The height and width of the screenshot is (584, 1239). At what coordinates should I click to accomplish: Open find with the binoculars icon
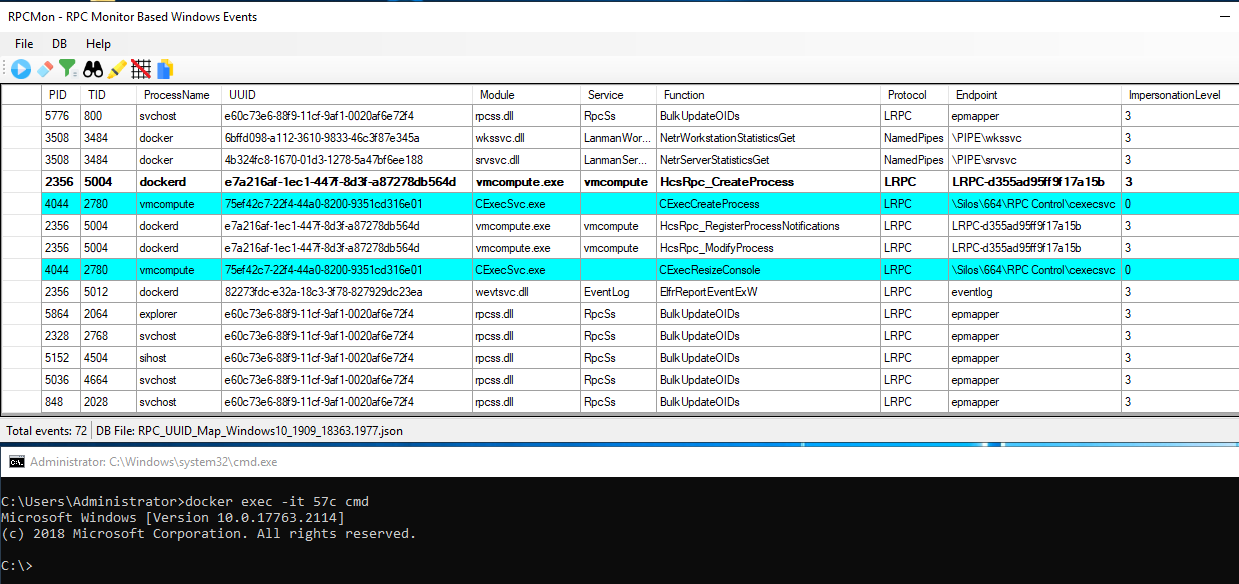point(93,69)
